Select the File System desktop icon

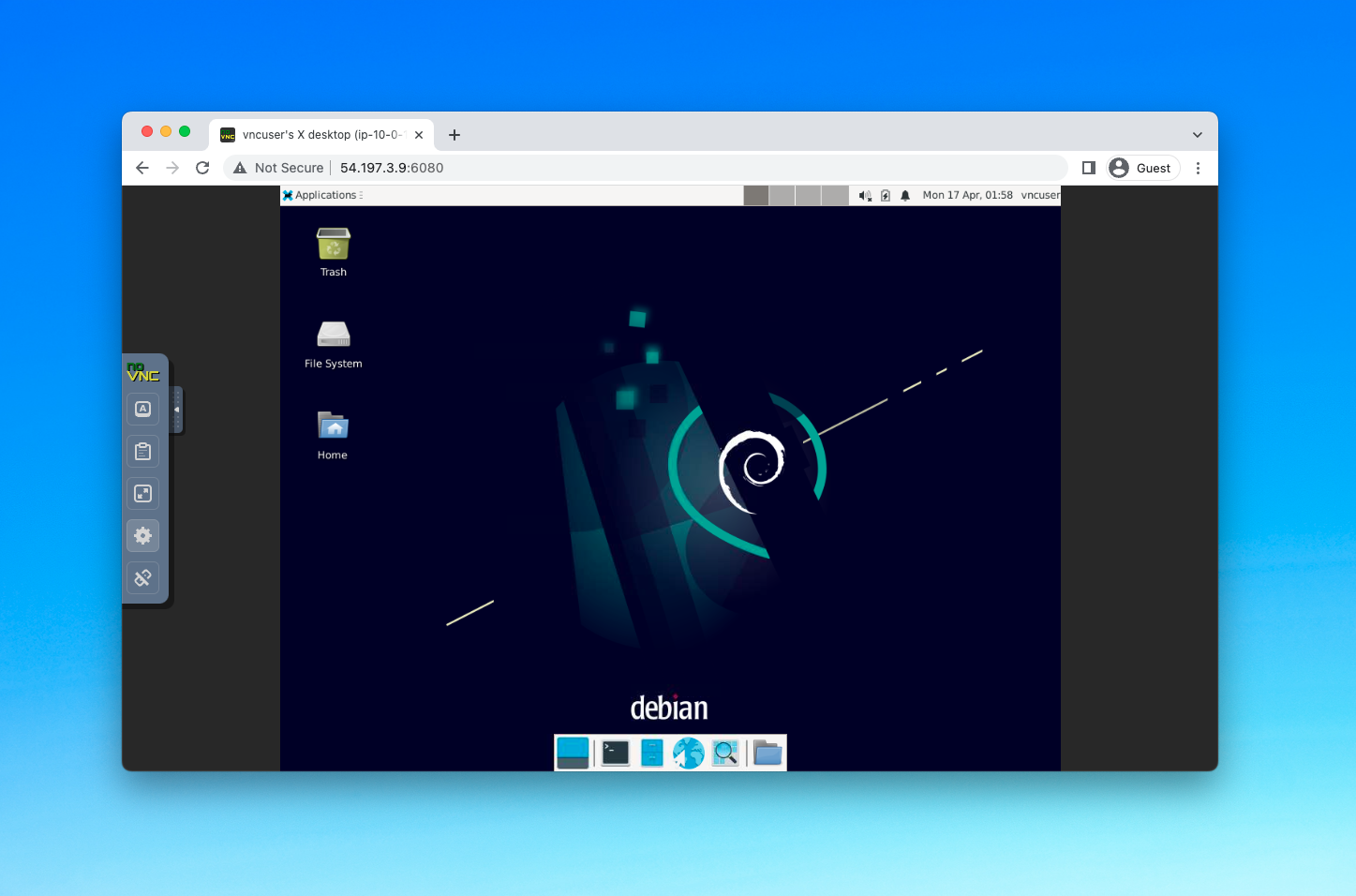[x=334, y=344]
